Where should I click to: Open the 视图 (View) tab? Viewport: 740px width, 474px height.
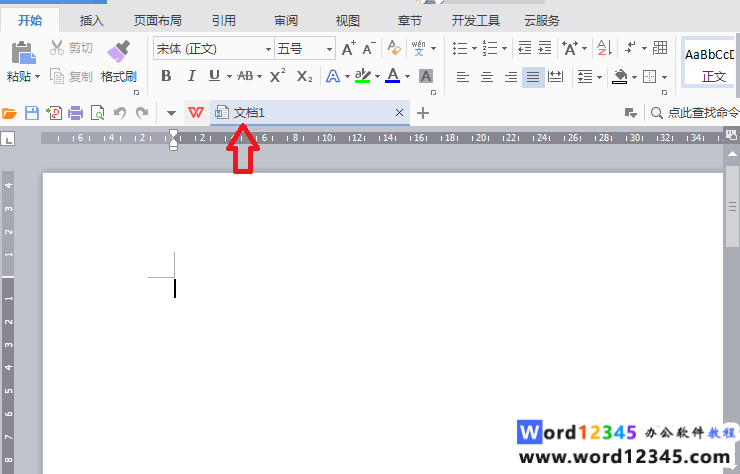point(348,20)
